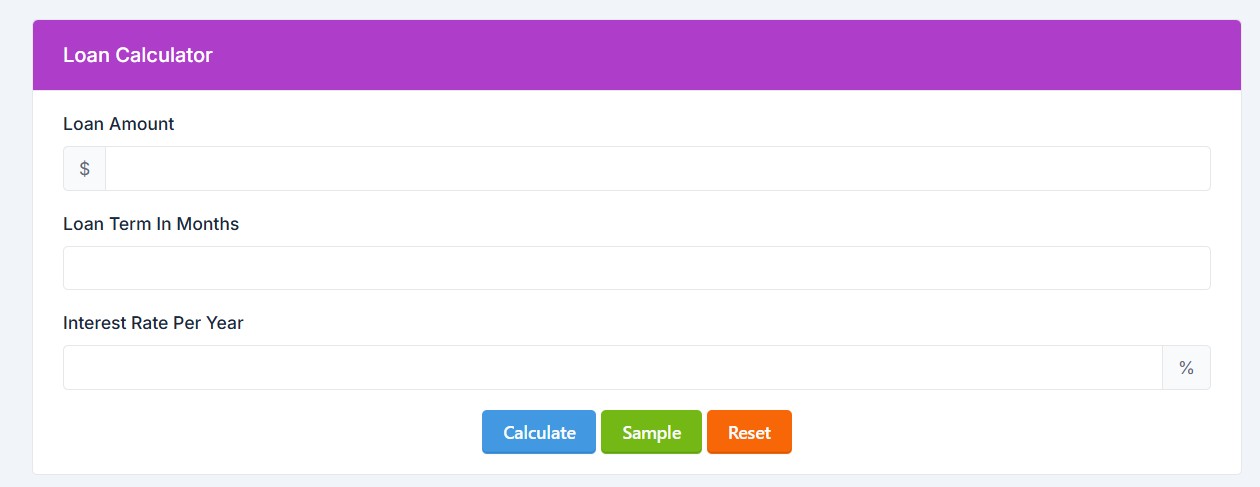Focus the Loan Amount input field

point(657,168)
